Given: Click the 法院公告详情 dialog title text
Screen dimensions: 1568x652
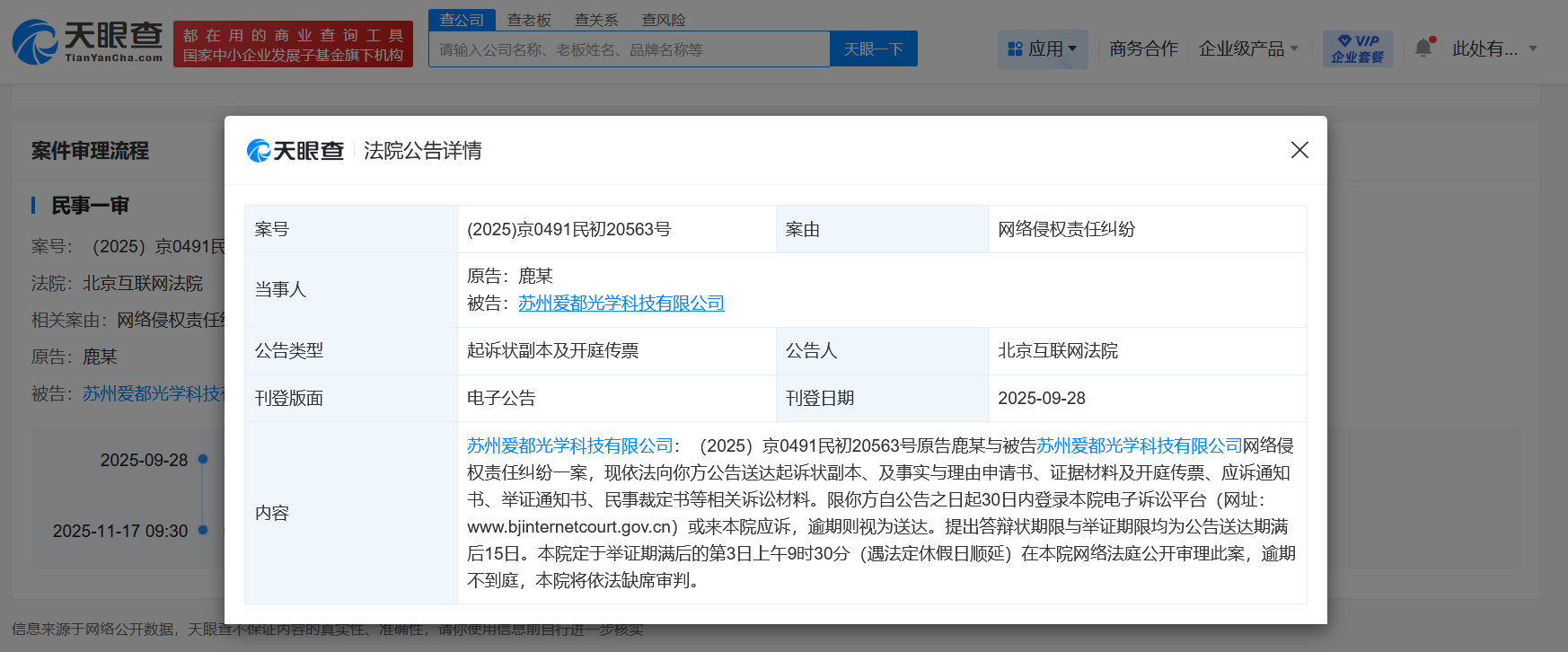Looking at the screenshot, I should (423, 151).
